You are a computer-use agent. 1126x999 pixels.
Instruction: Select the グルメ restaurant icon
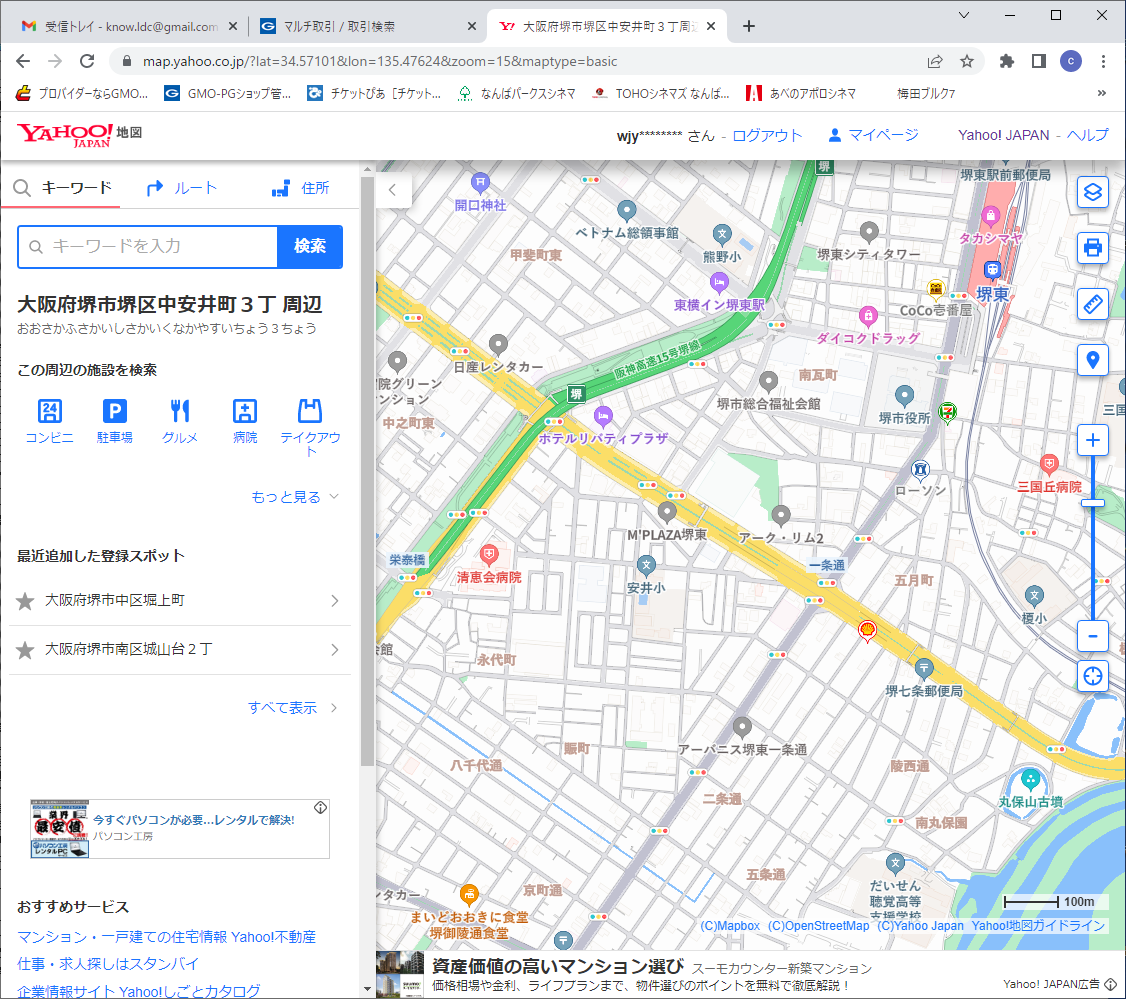point(180,420)
